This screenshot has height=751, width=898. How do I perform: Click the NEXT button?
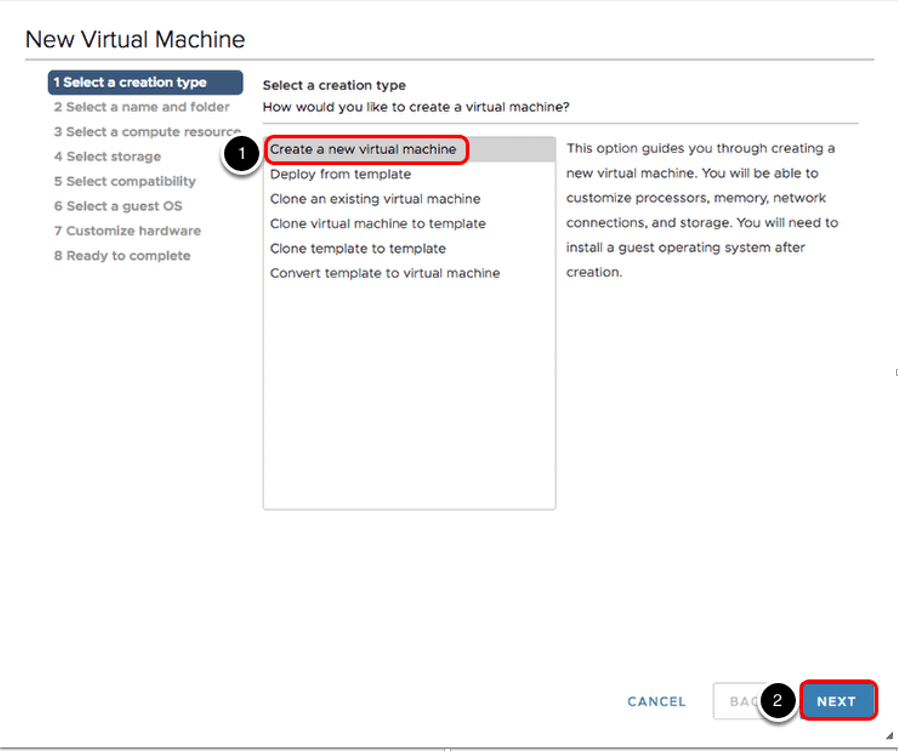[x=837, y=701]
